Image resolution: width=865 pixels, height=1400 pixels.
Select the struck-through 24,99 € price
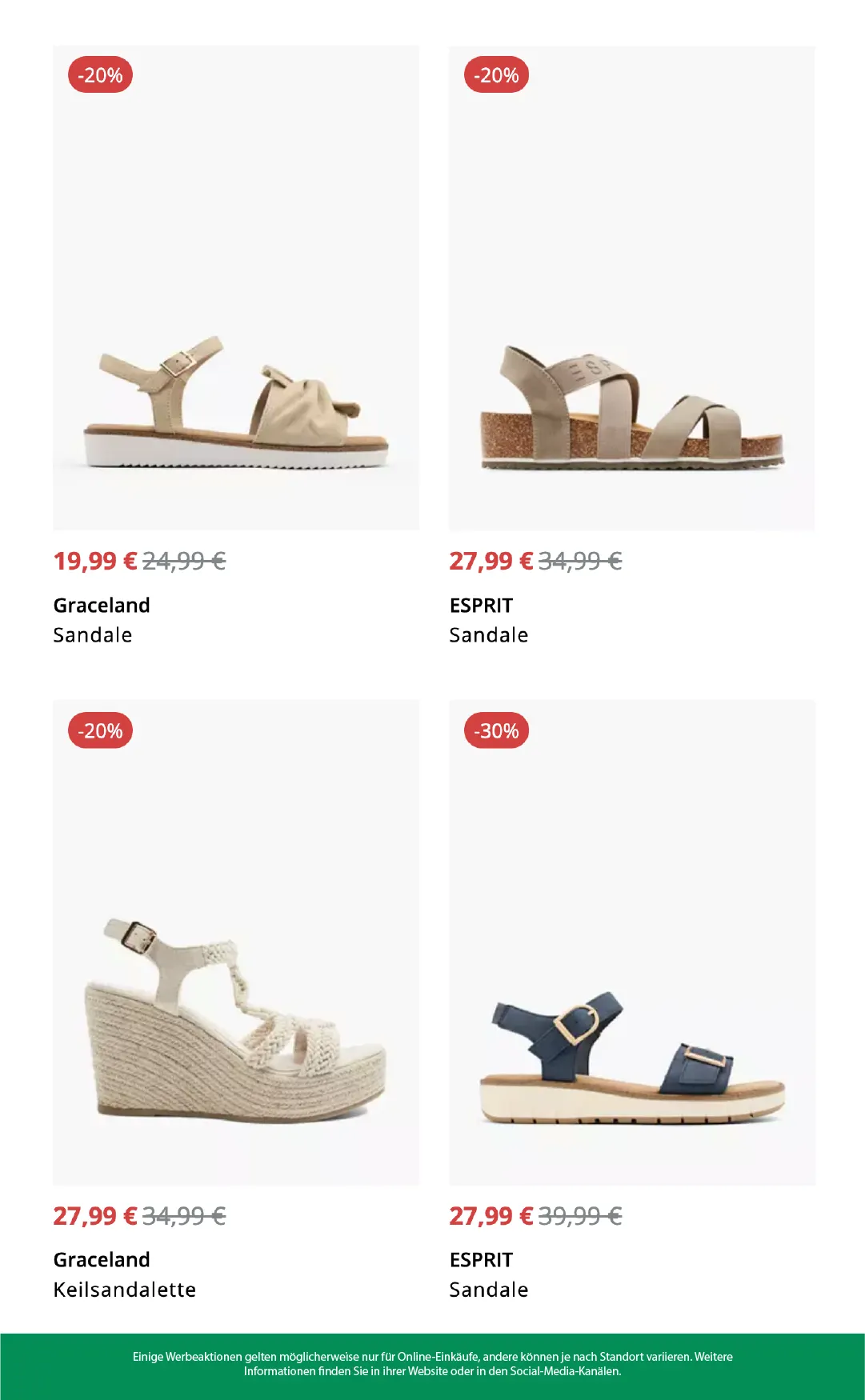[x=184, y=561]
